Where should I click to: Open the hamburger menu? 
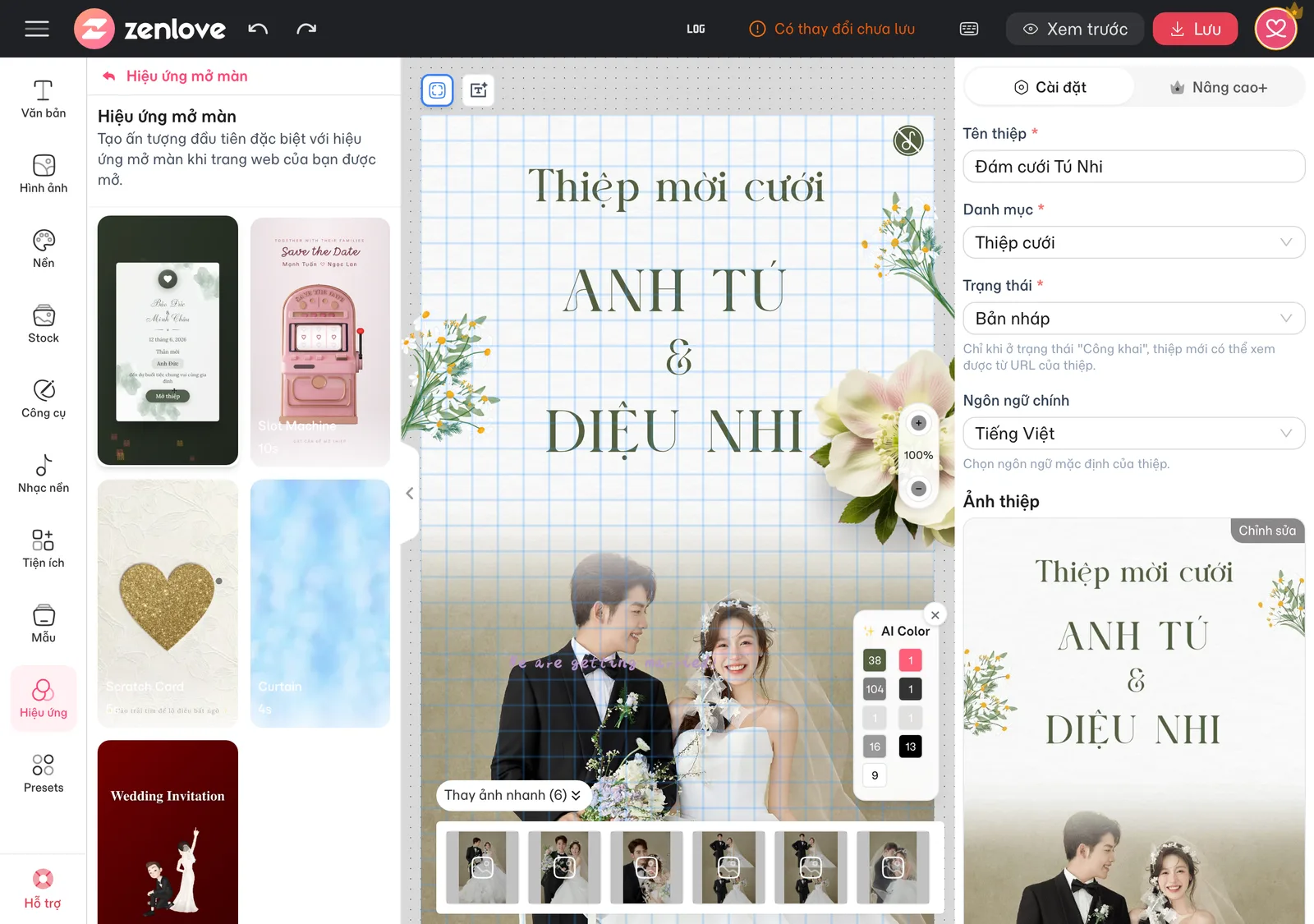[37, 29]
